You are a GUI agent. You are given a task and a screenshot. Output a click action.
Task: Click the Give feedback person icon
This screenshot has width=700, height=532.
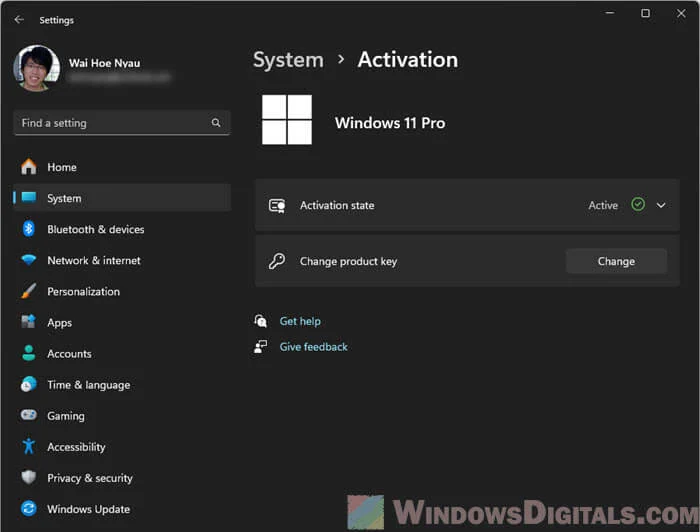pos(261,347)
